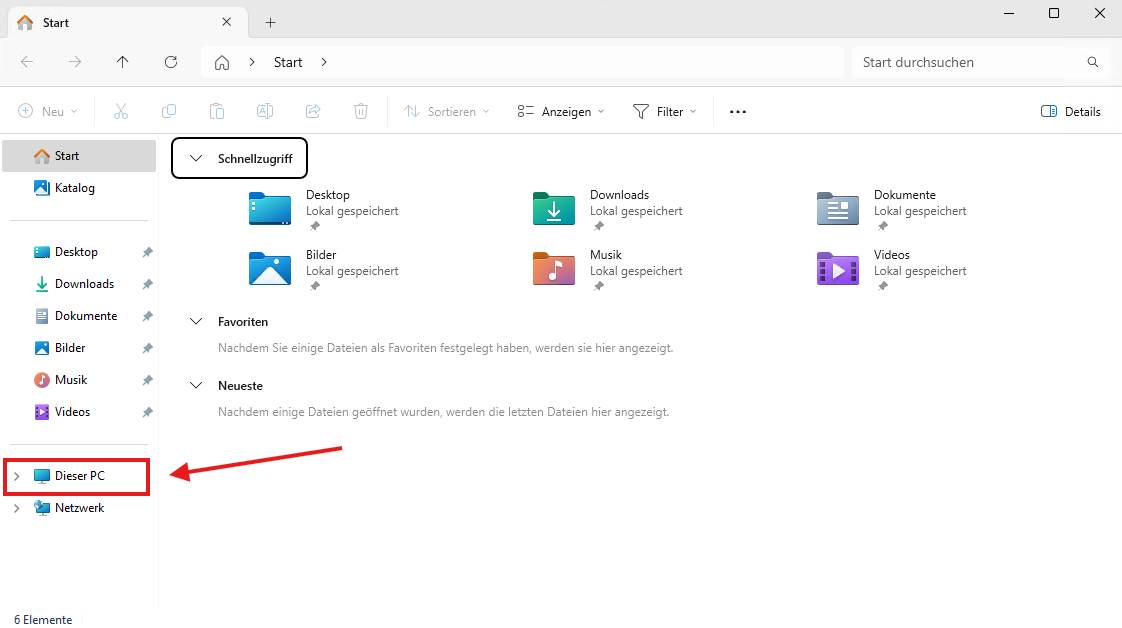1122x628 pixels.
Task: Open the Filter dropdown menu
Action: (x=665, y=111)
